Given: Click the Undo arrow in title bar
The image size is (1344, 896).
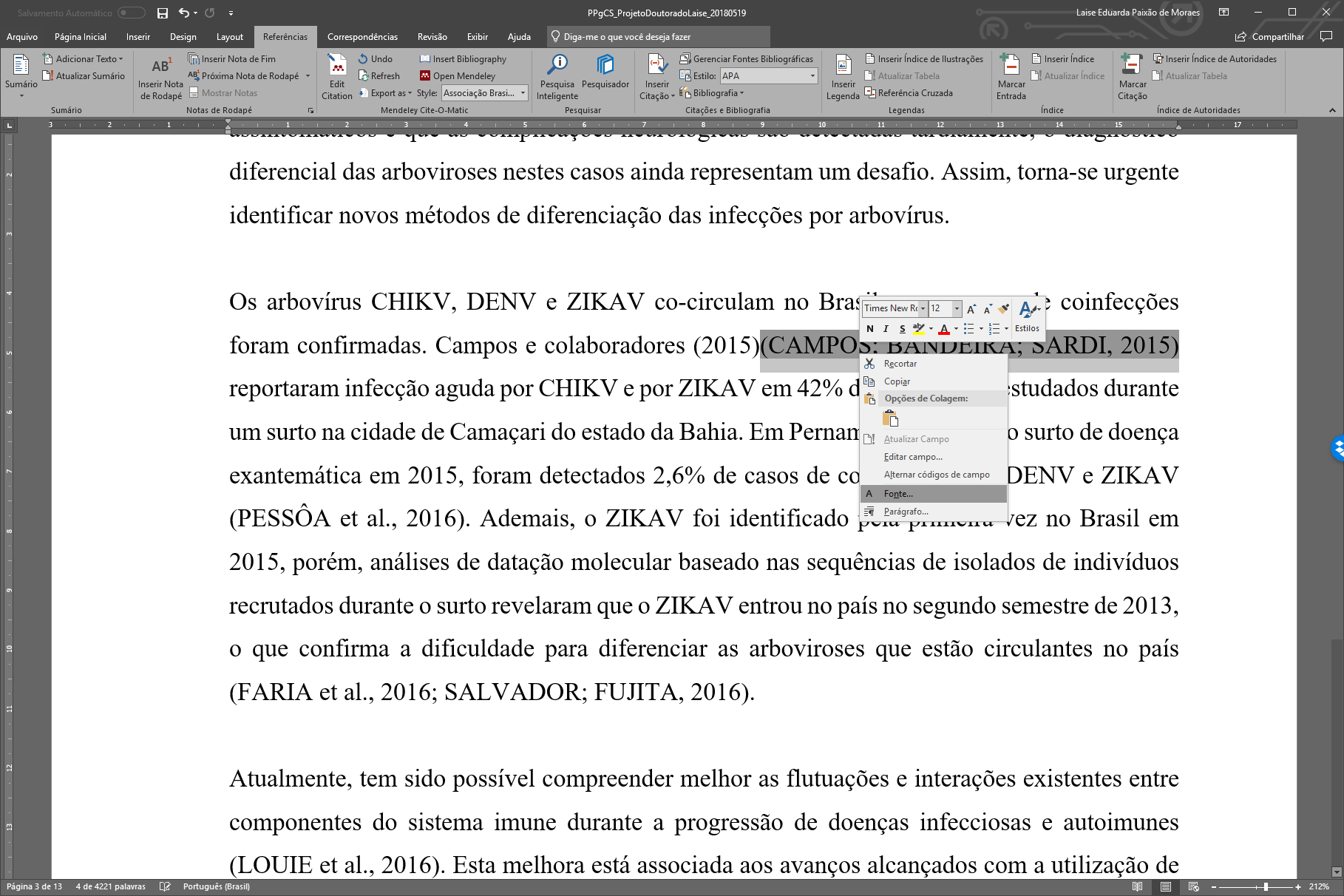Looking at the screenshot, I should point(184,13).
